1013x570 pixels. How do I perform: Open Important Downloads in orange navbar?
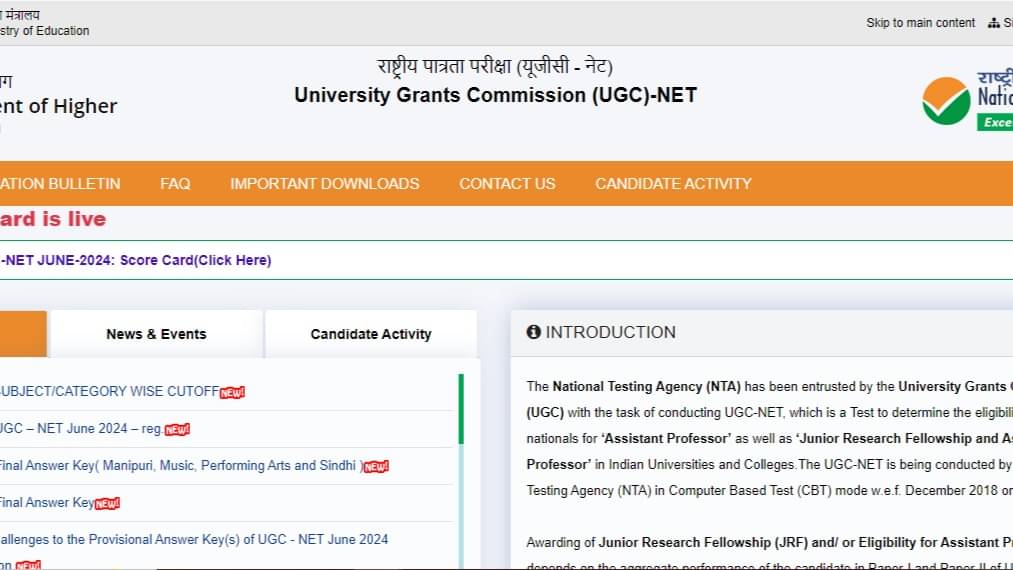point(325,184)
